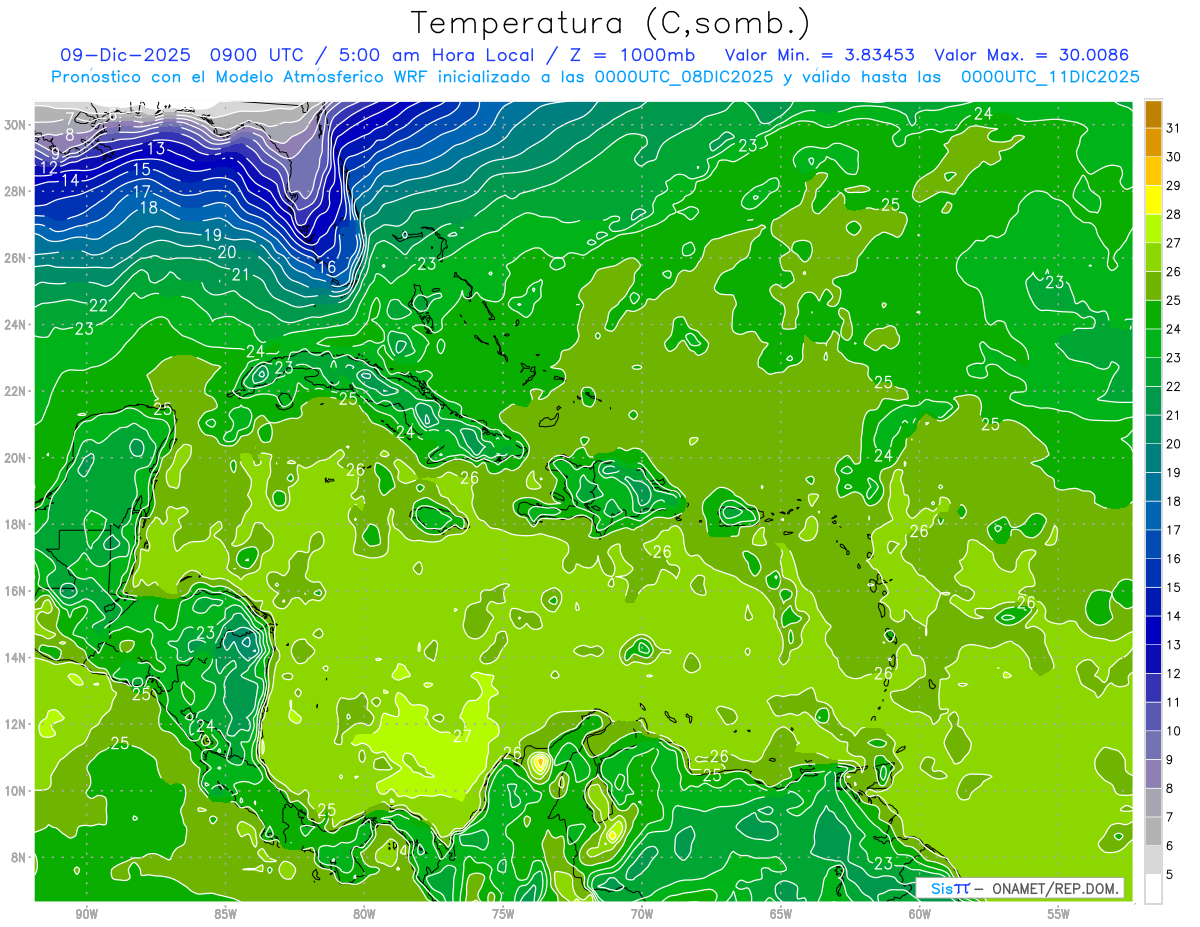
Task: Click the title "Temperatura (C,somb.)"
Action: click(611, 23)
